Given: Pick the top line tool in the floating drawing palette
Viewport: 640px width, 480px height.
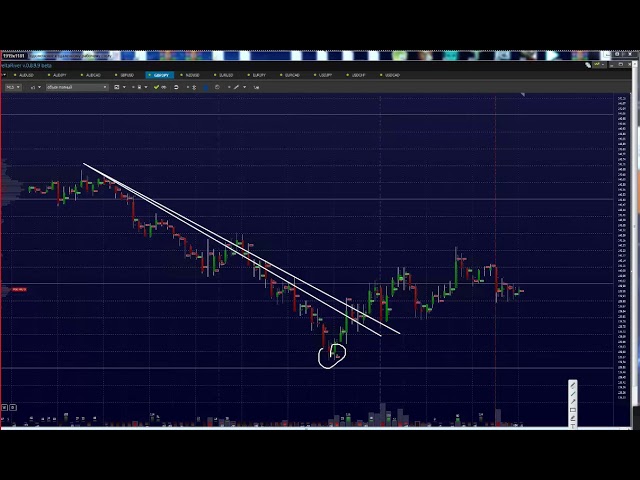Looking at the screenshot, I should [573, 385].
